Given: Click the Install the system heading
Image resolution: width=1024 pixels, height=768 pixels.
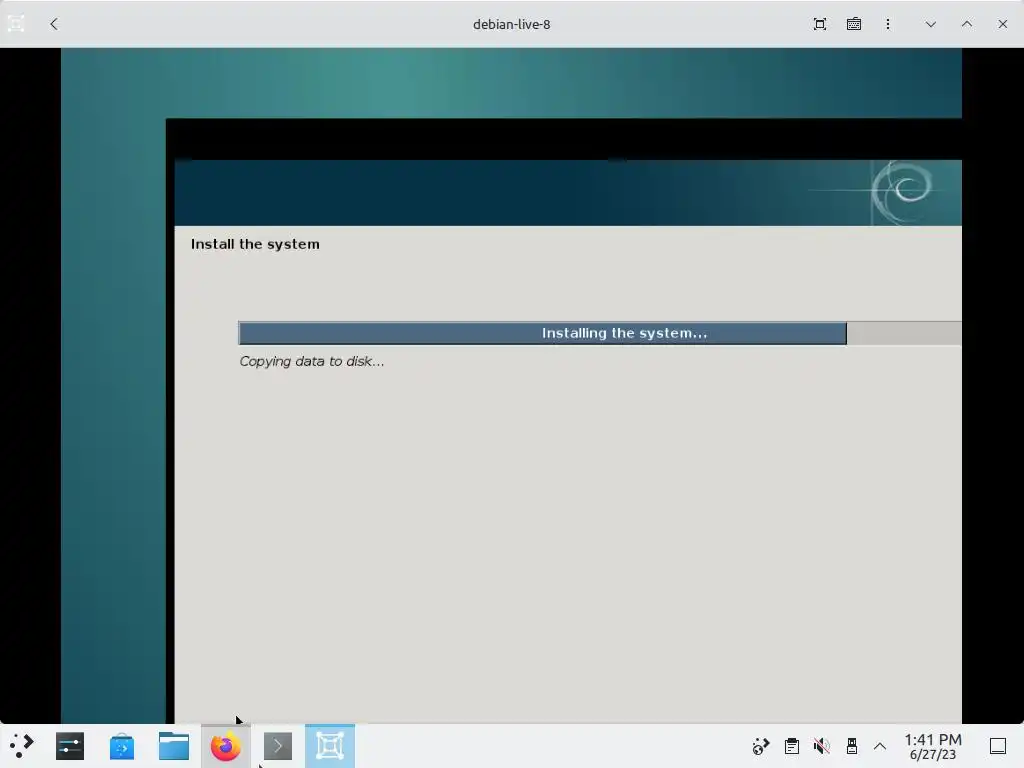Looking at the screenshot, I should tap(255, 244).
